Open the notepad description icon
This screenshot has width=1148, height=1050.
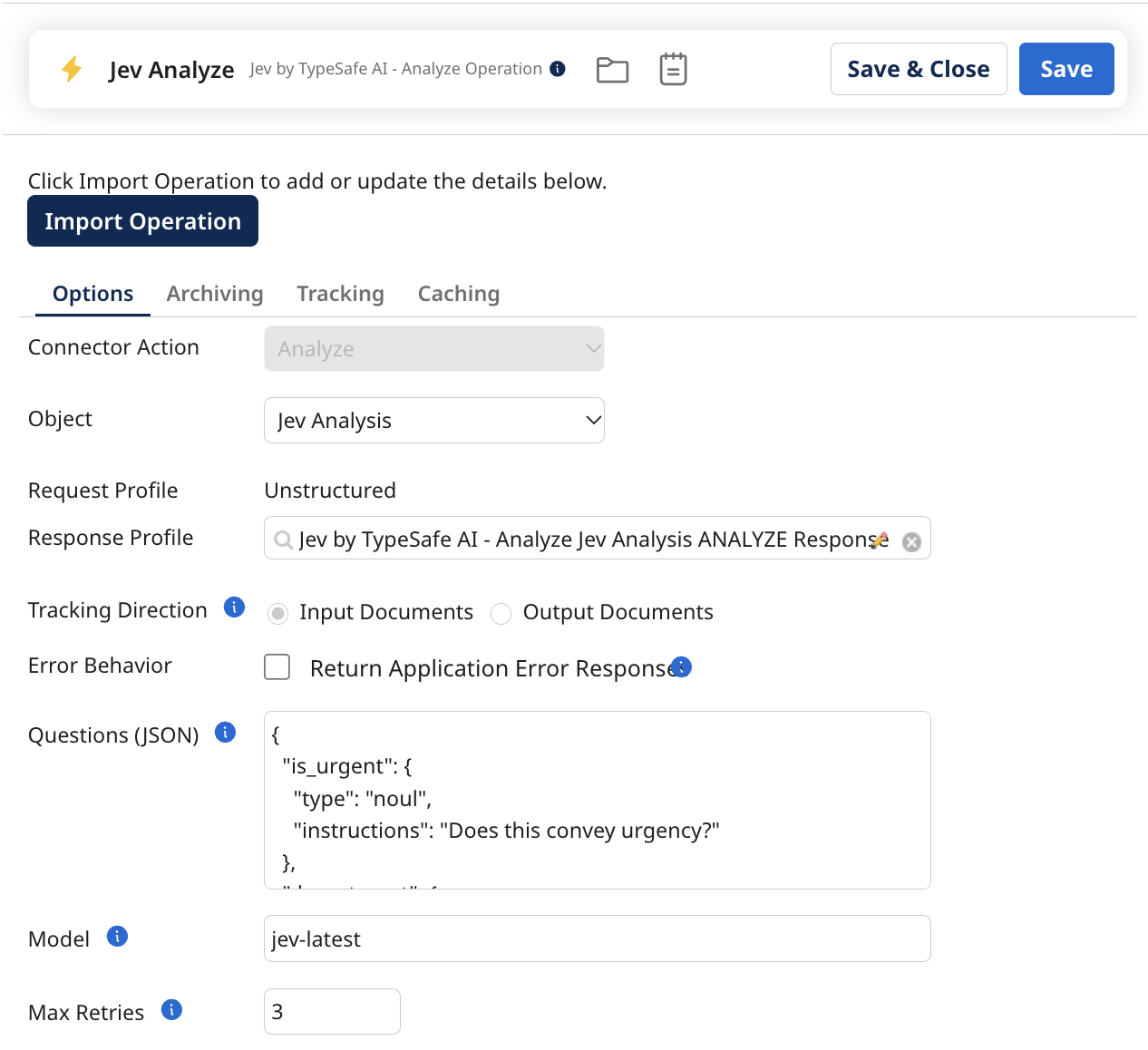tap(673, 69)
